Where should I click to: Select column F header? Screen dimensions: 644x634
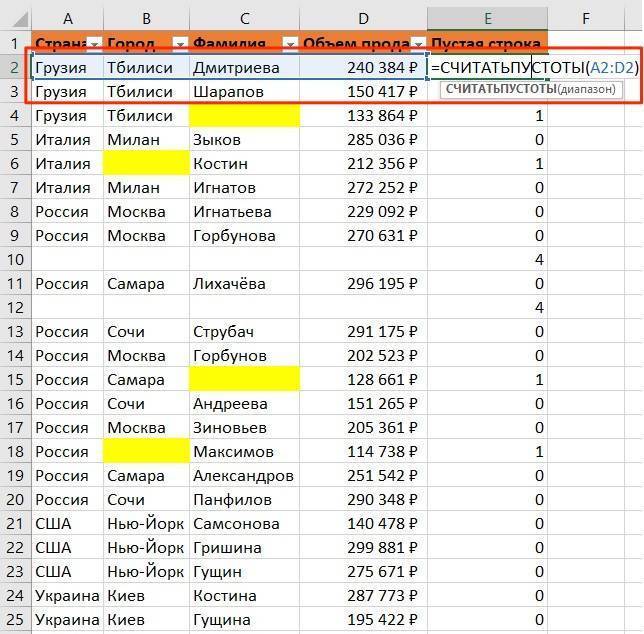[586, 18]
